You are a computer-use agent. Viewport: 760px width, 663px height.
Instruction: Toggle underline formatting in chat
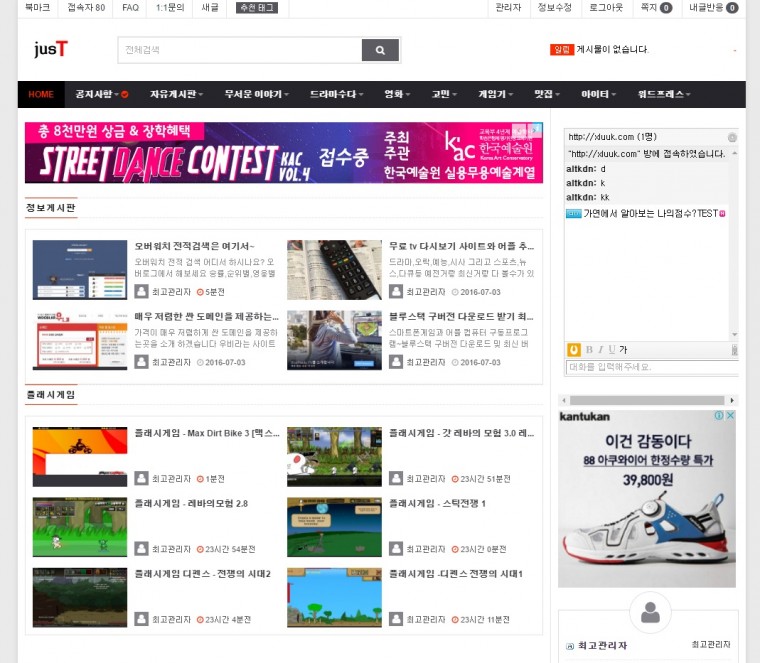coord(611,349)
